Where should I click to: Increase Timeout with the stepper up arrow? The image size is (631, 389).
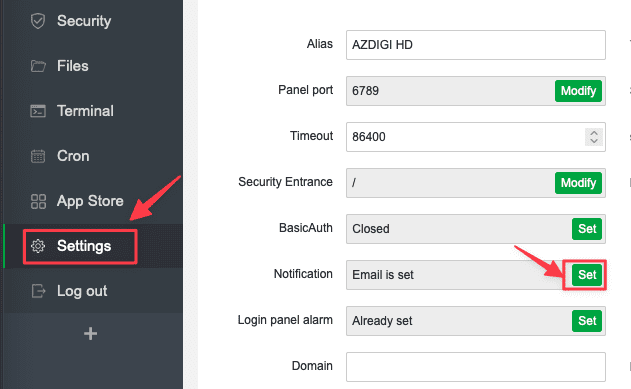coord(594,133)
